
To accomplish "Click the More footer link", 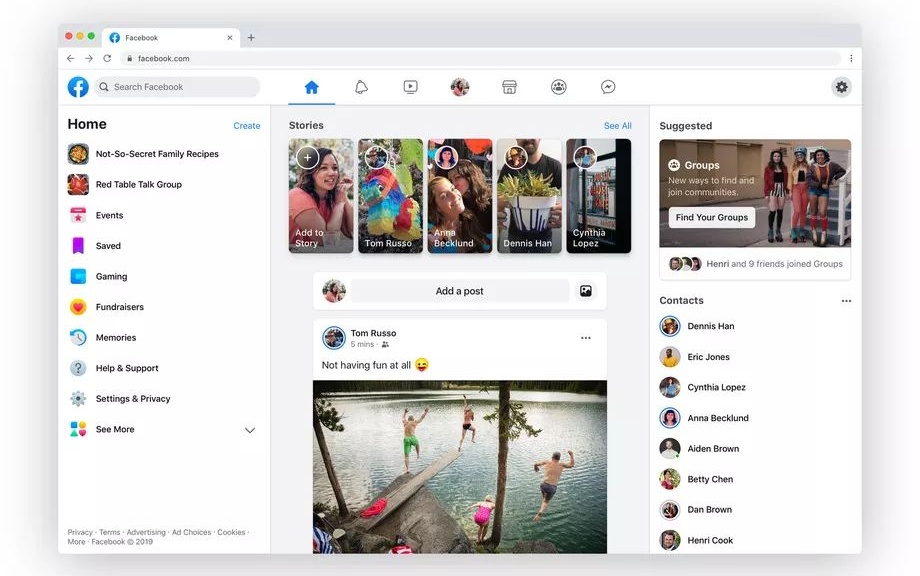I will [76, 541].
